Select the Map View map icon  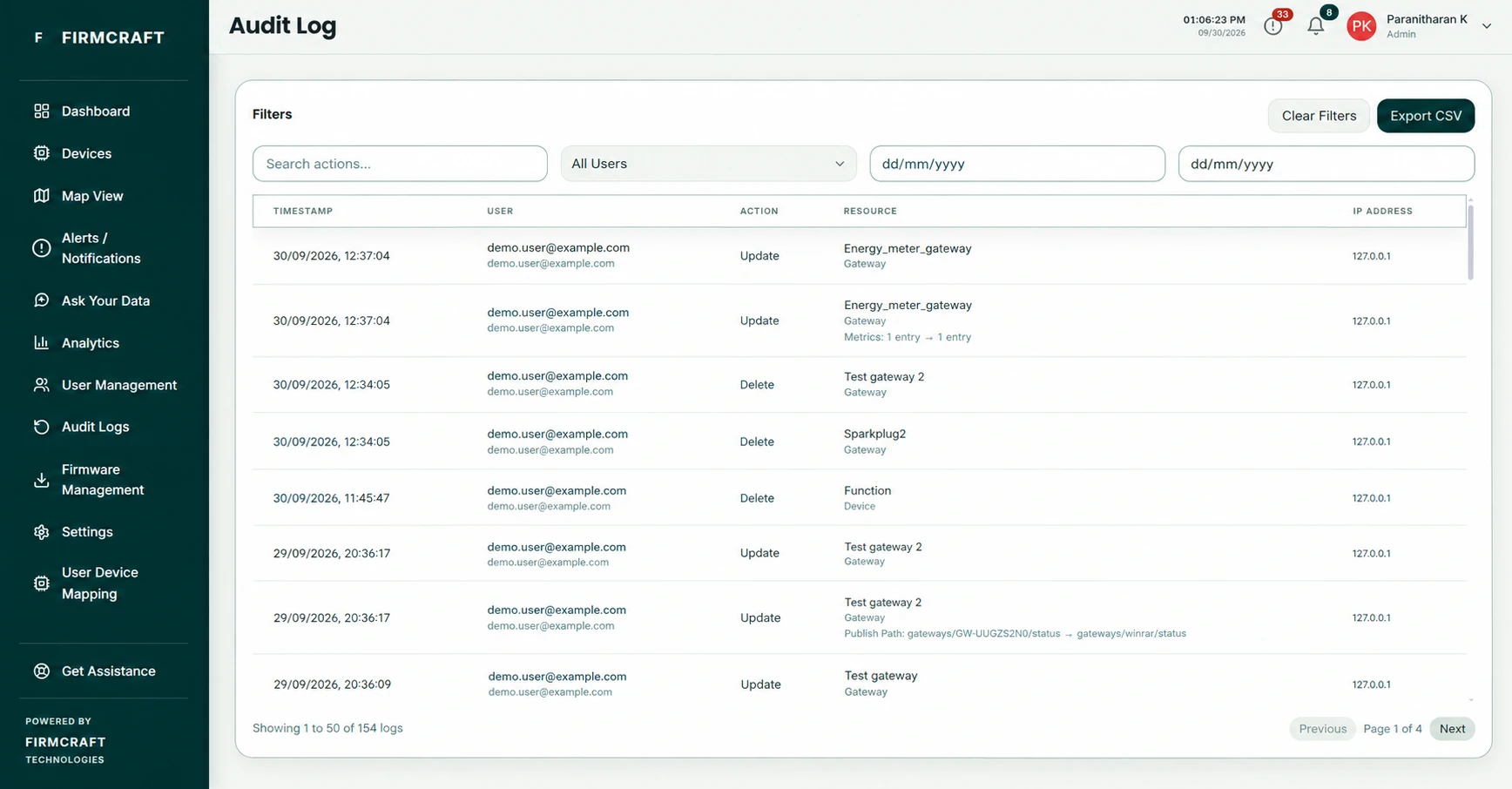[x=41, y=196]
